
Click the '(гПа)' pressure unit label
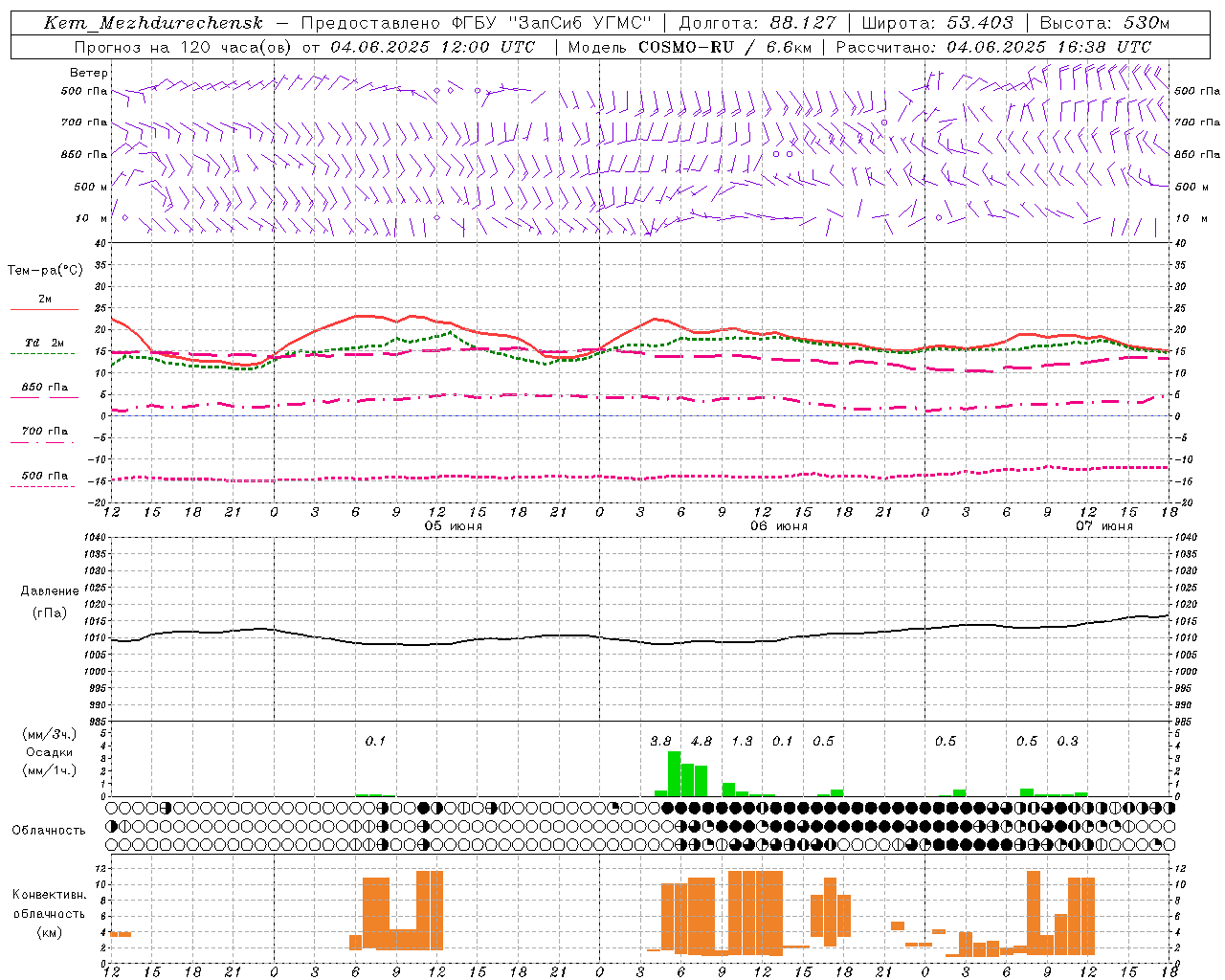pyautogui.click(x=50, y=613)
